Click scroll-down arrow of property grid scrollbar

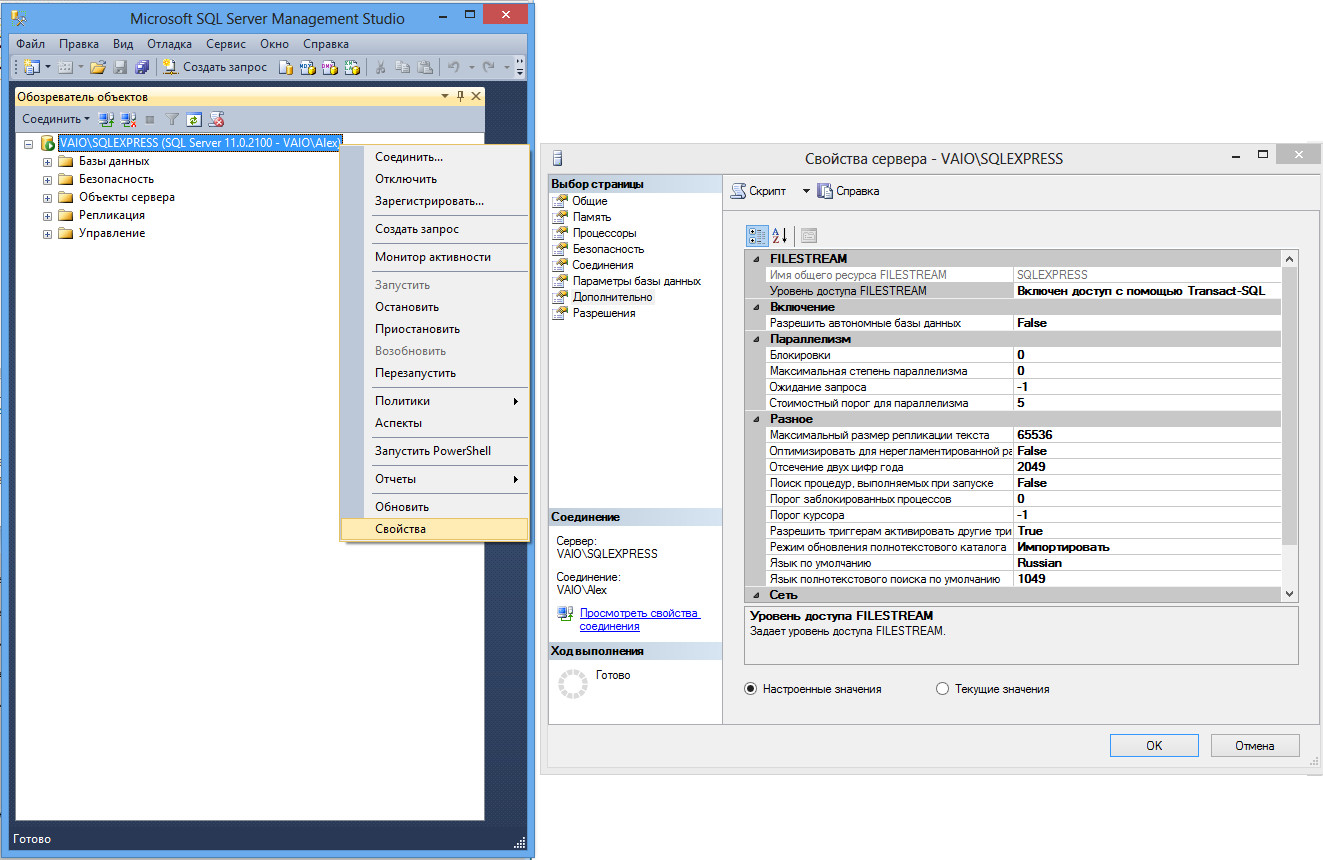[1289, 594]
